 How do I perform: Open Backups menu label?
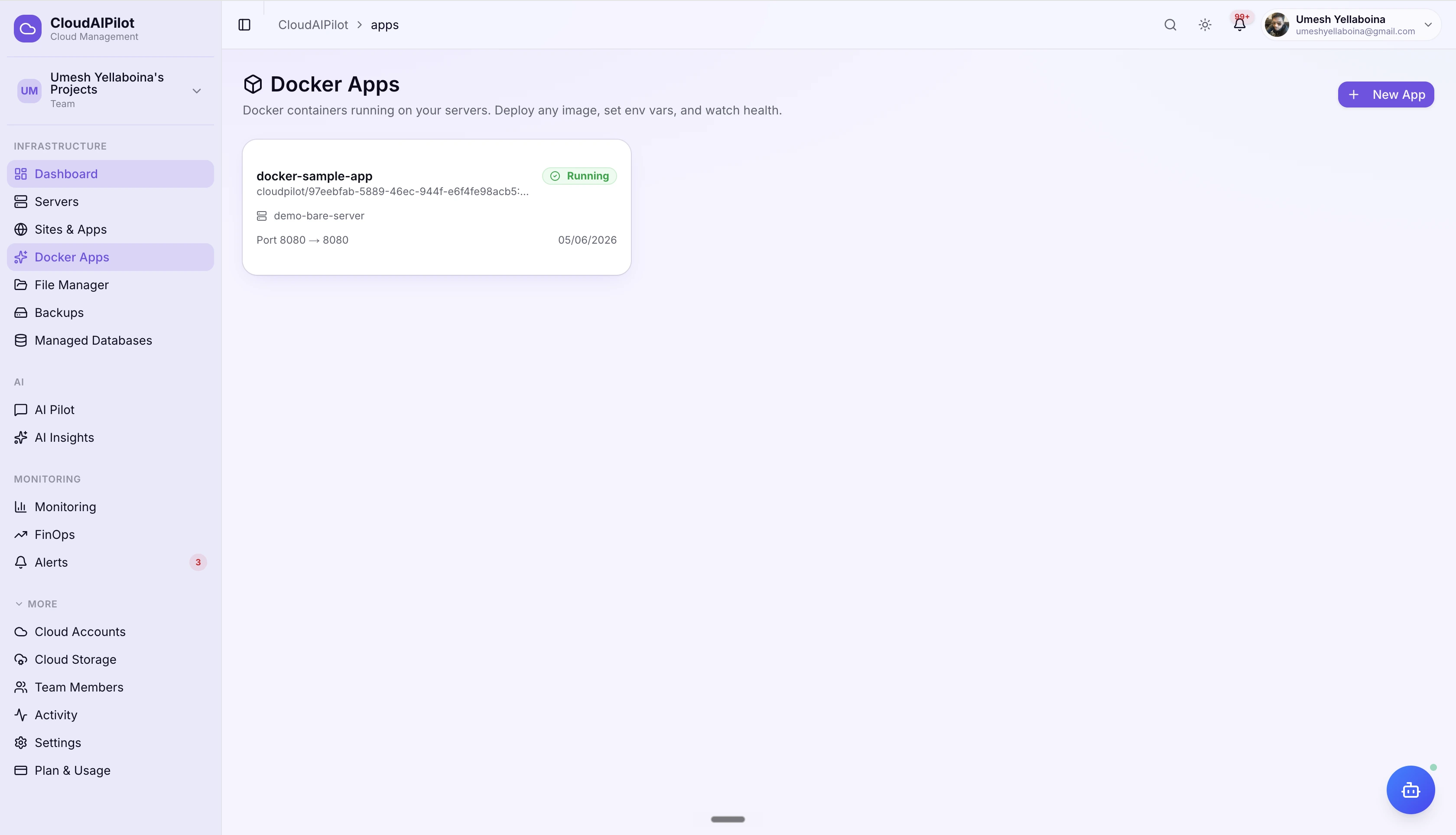point(59,313)
